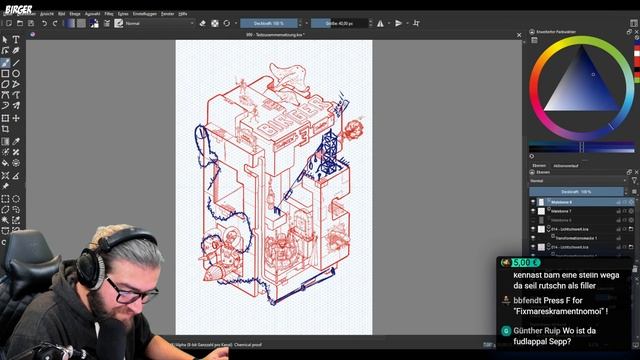The image size is (640, 360).
Task: Toggle wrap-around mode icon
Action: pyautogui.click(x=416, y=23)
